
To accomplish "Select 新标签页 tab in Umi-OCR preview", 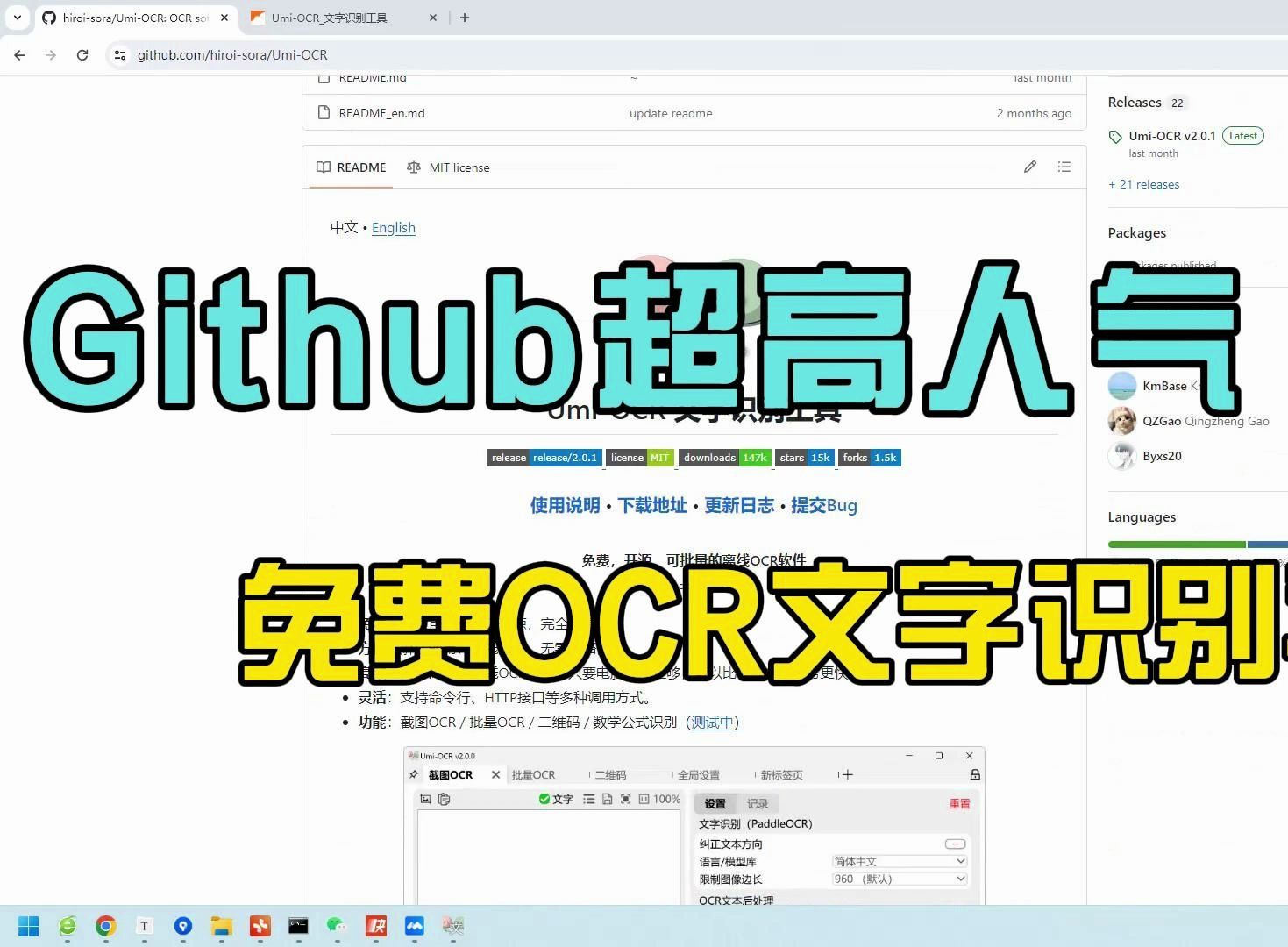I will pos(781,775).
